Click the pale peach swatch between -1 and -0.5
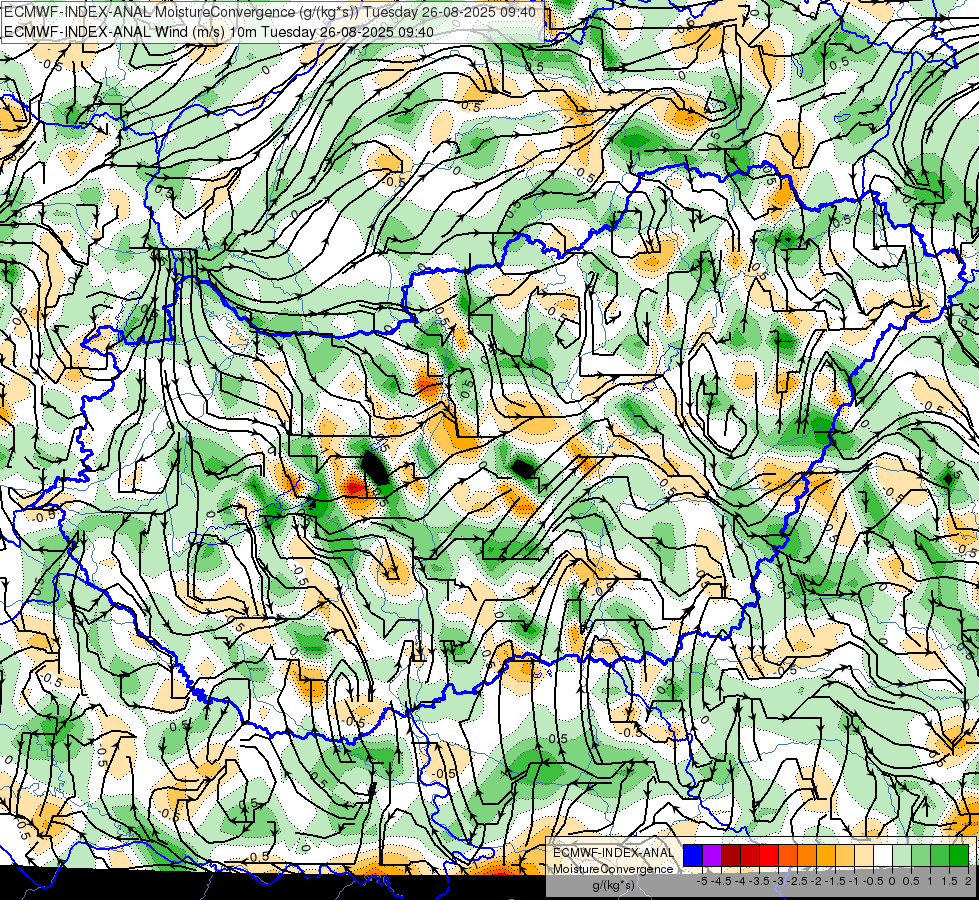 pyautogui.click(x=864, y=856)
